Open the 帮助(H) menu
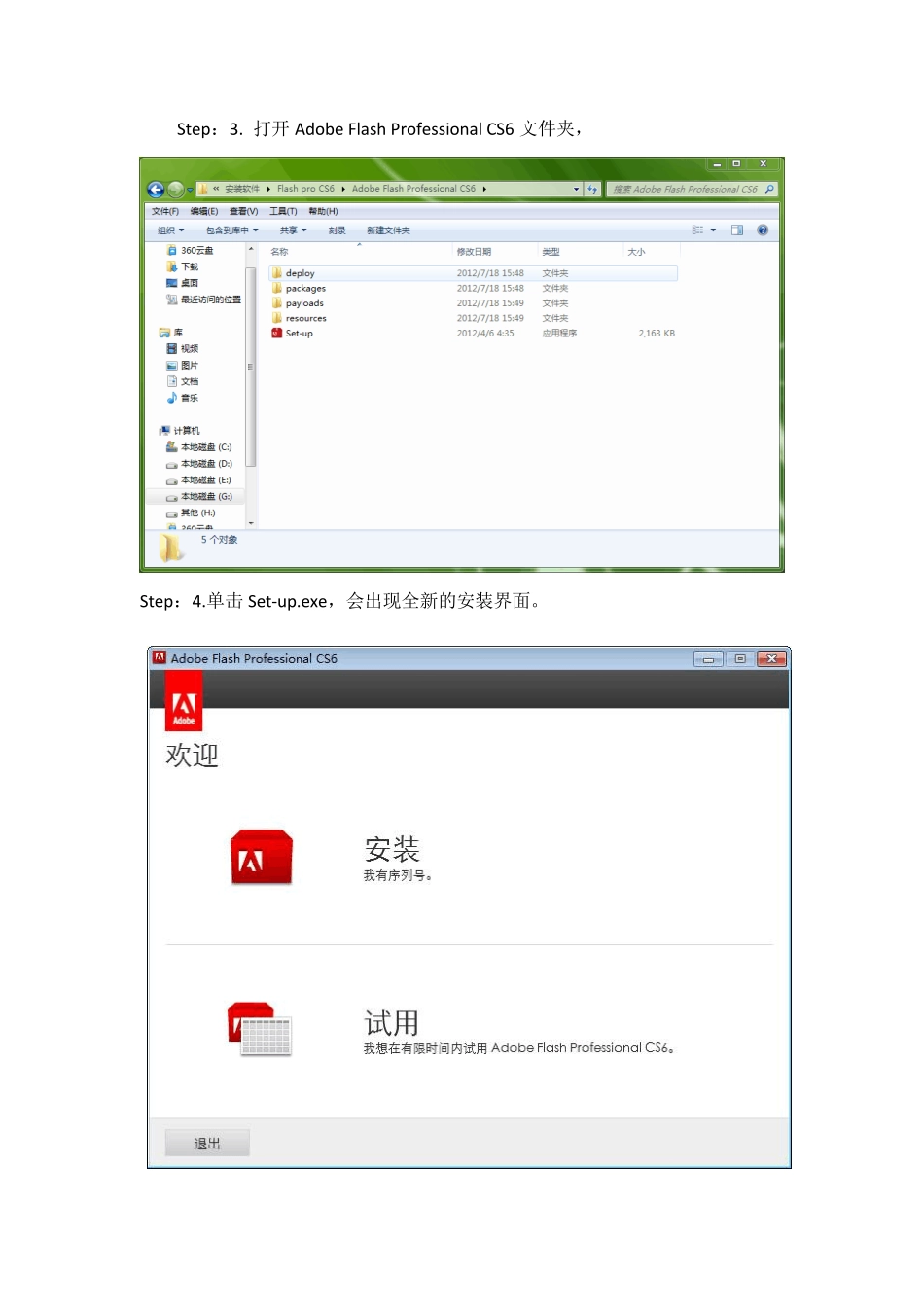Screen dimensions: 924x1307 point(323,211)
